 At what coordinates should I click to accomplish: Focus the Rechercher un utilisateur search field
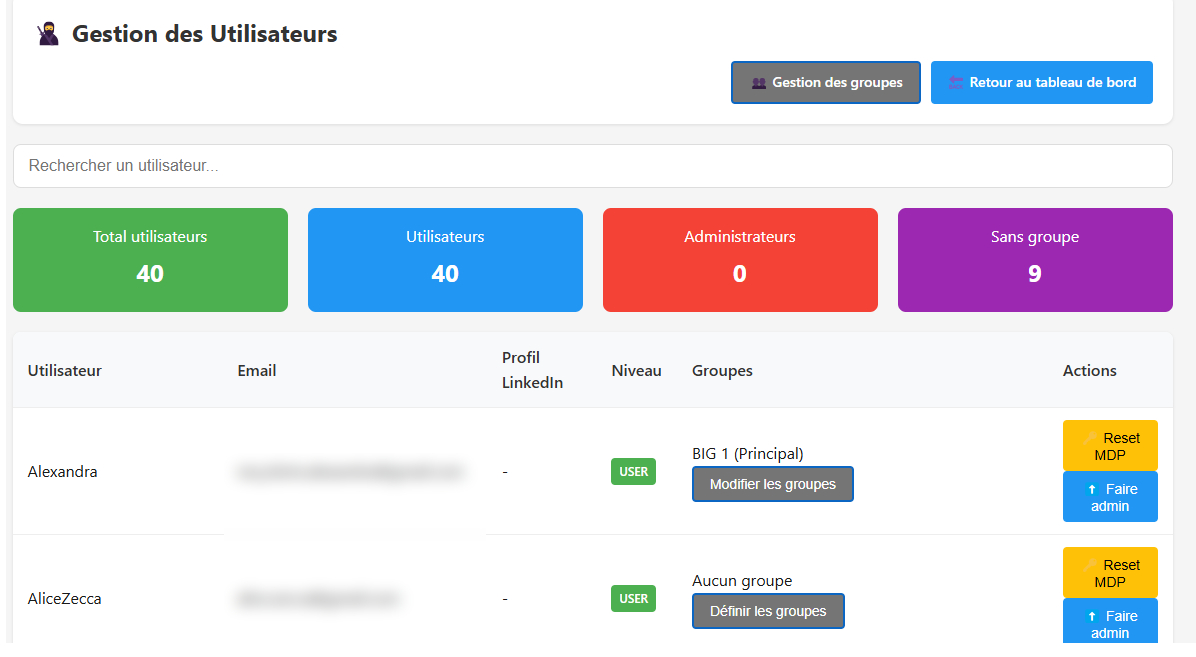coord(592,166)
